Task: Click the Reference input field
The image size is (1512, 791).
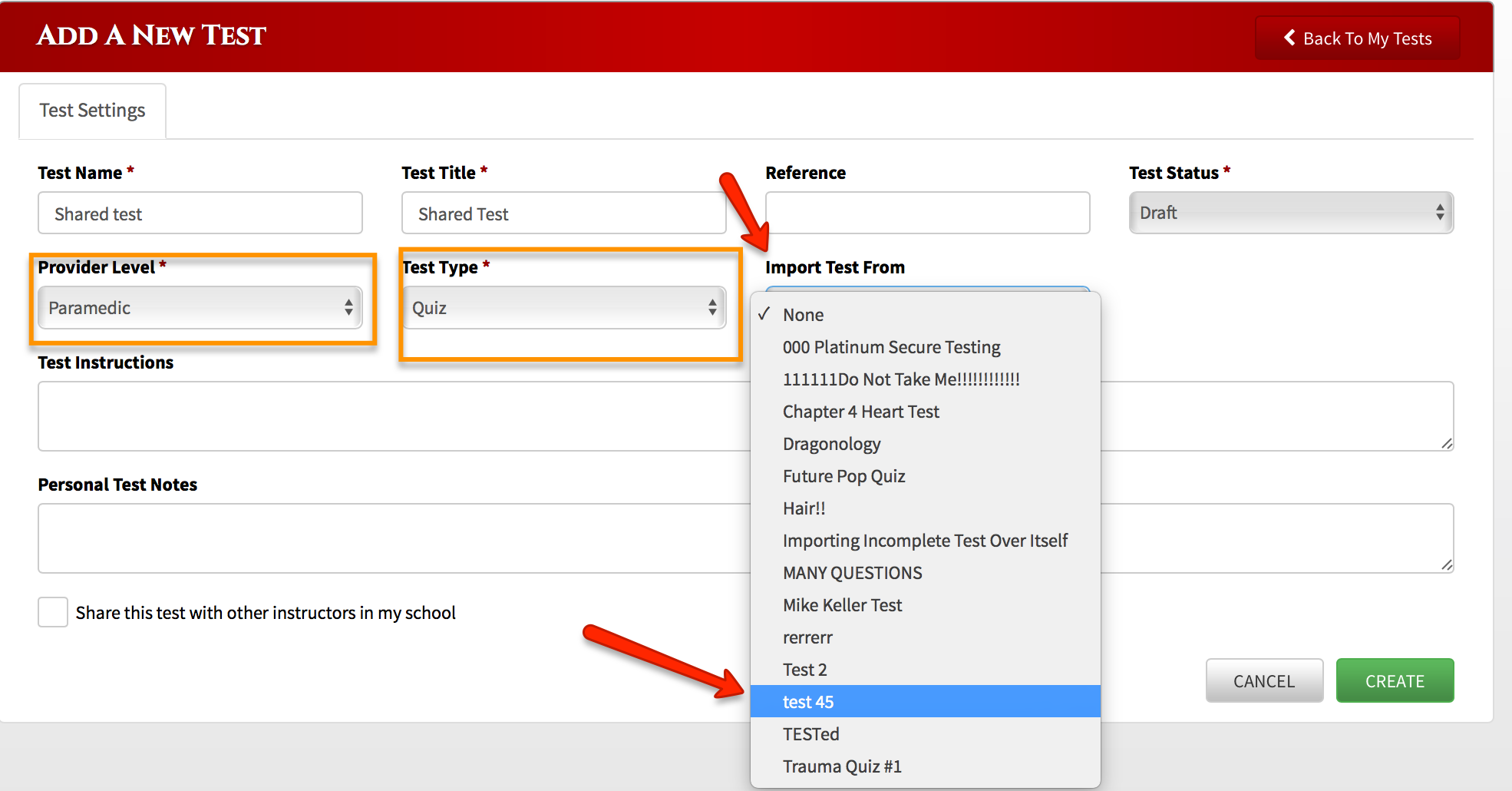Action: (927, 213)
